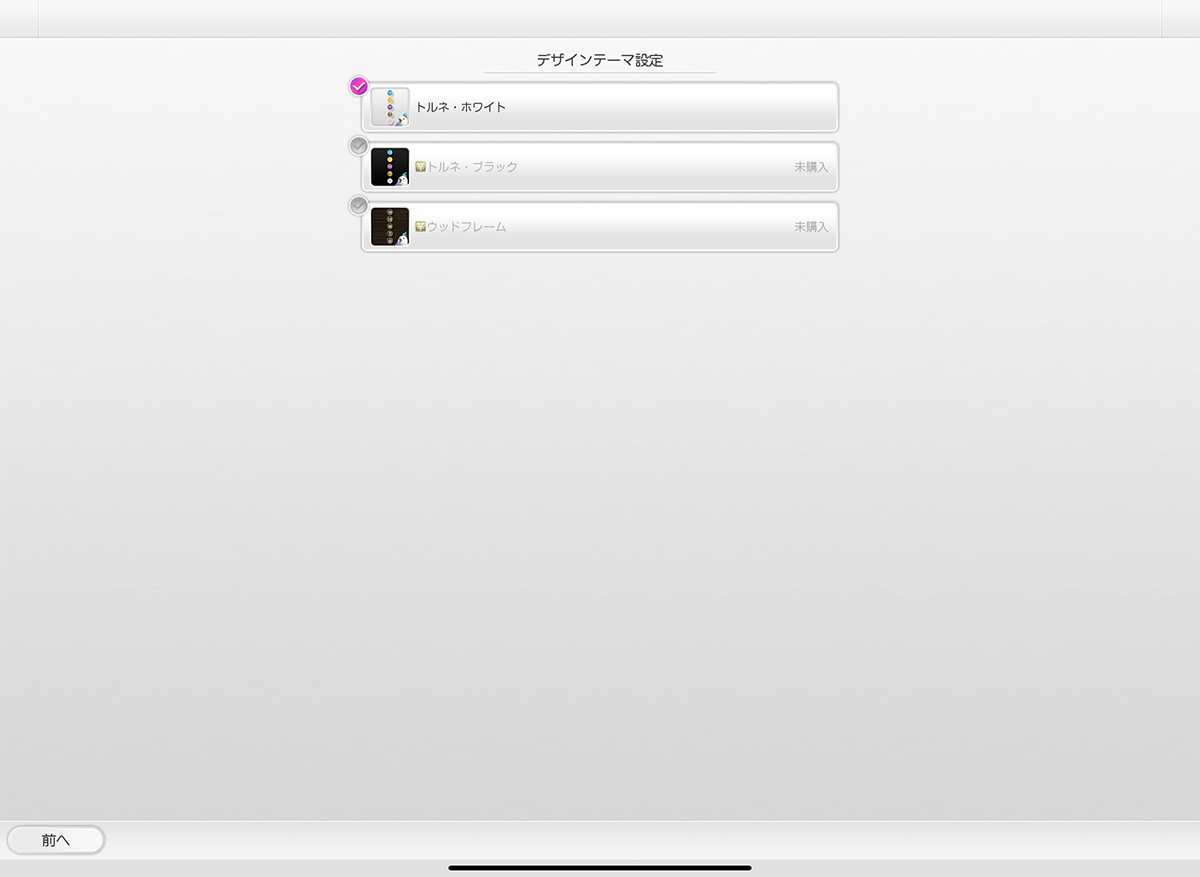Tap the pink checkmark on トルネ・ホワイト
Screen dimensions: 1200x877
358,86
